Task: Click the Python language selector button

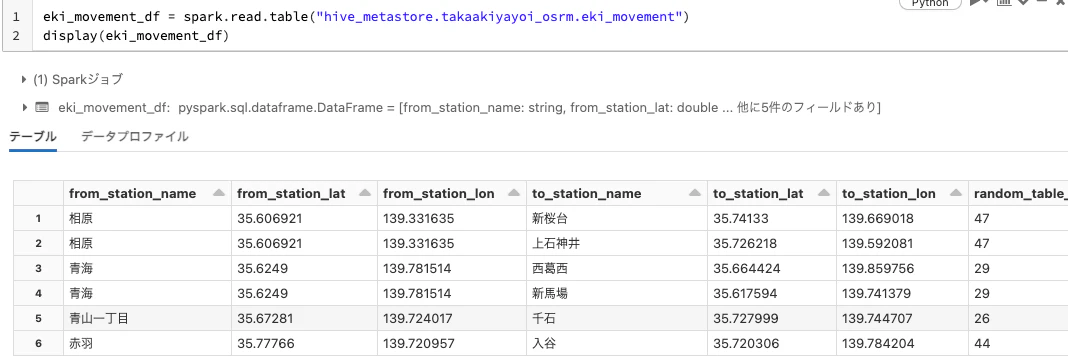Action: 930,3
